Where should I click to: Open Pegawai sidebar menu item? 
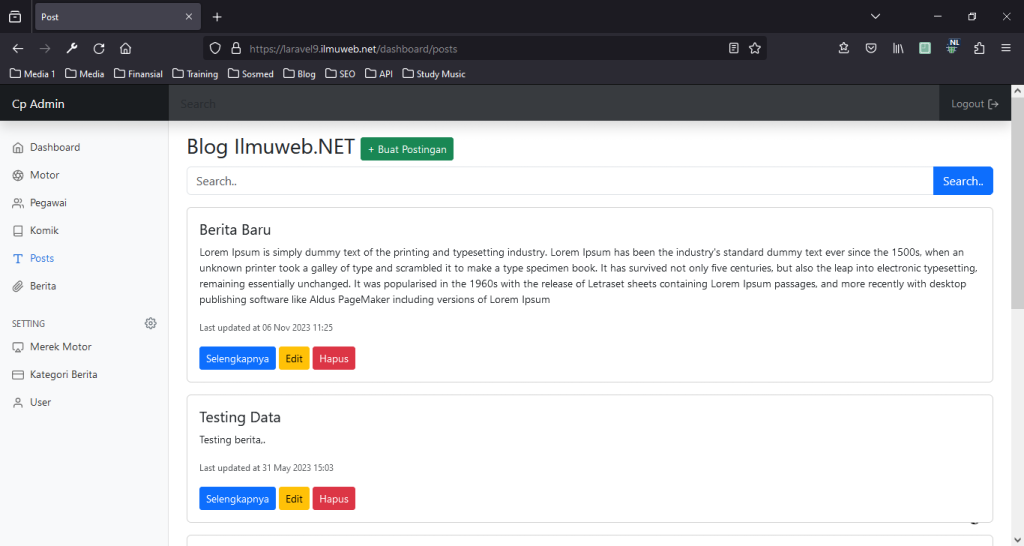click(48, 203)
